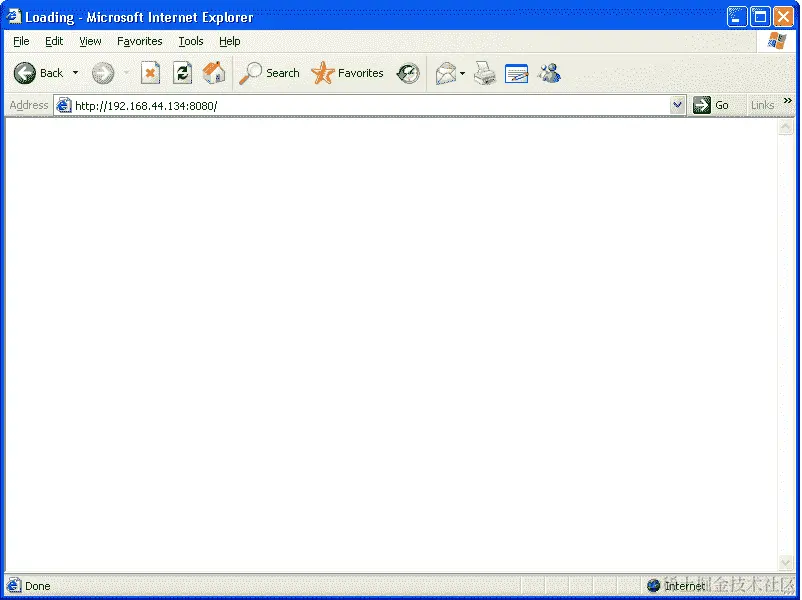The width and height of the screenshot is (802, 600).
Task: Go back using the Back arrow button
Action: coord(38,73)
